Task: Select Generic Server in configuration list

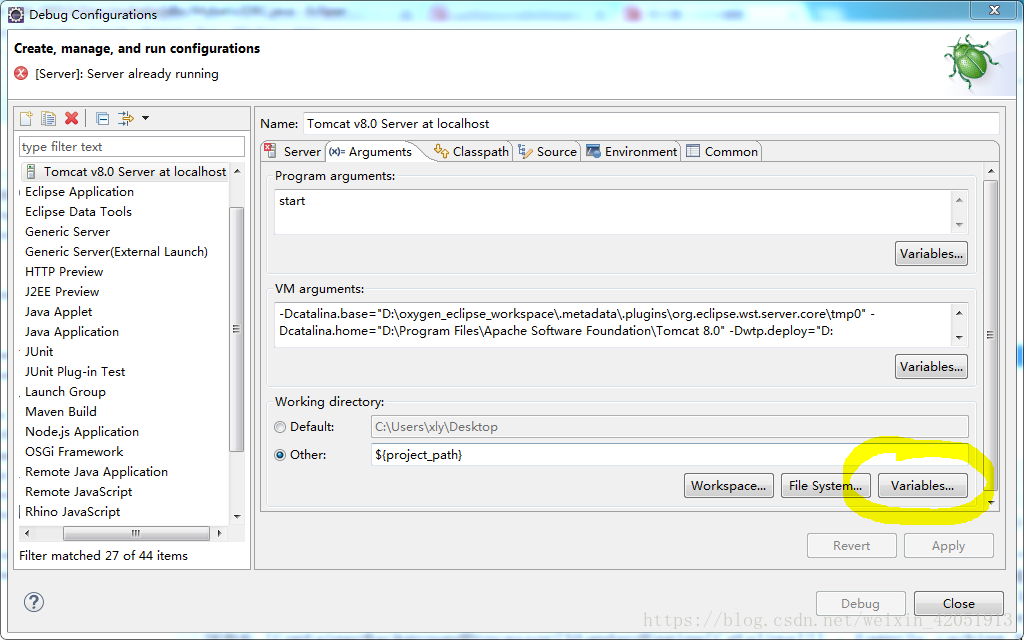Action: pos(67,232)
